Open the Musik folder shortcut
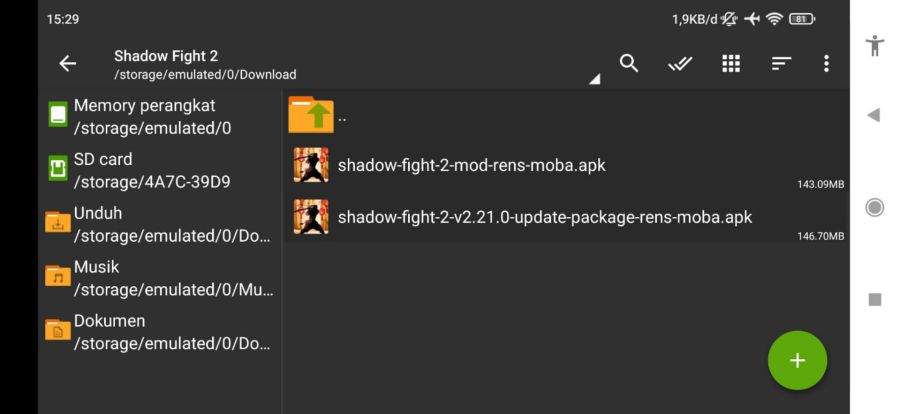 (x=160, y=278)
